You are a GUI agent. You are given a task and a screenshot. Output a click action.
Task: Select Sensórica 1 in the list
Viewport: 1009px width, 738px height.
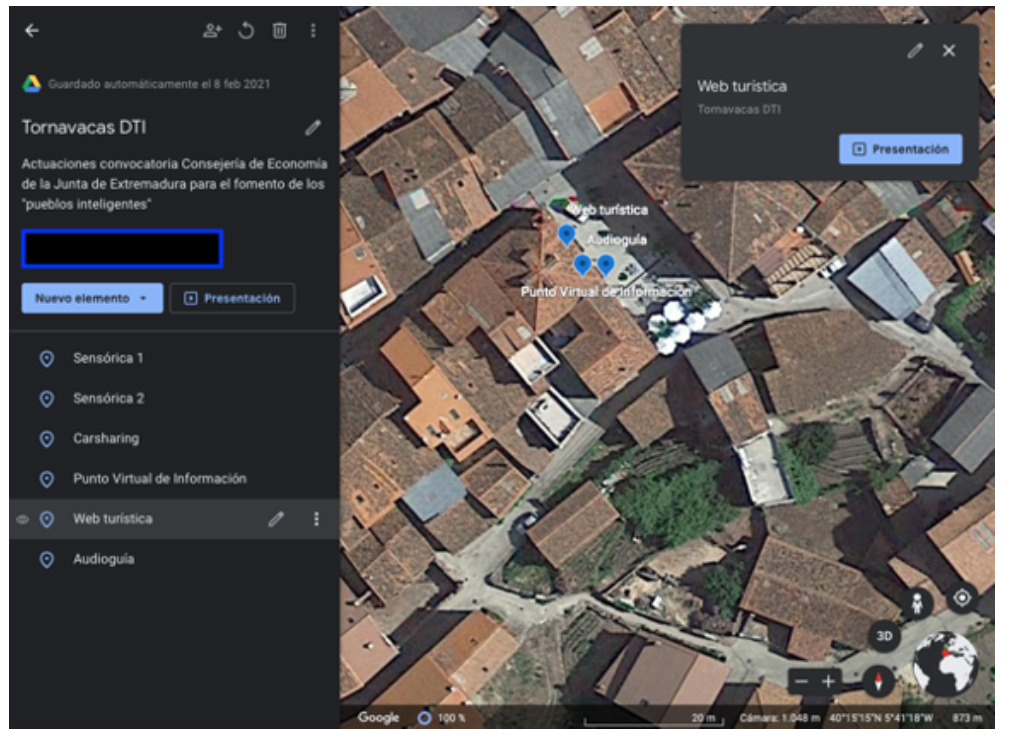coord(108,358)
